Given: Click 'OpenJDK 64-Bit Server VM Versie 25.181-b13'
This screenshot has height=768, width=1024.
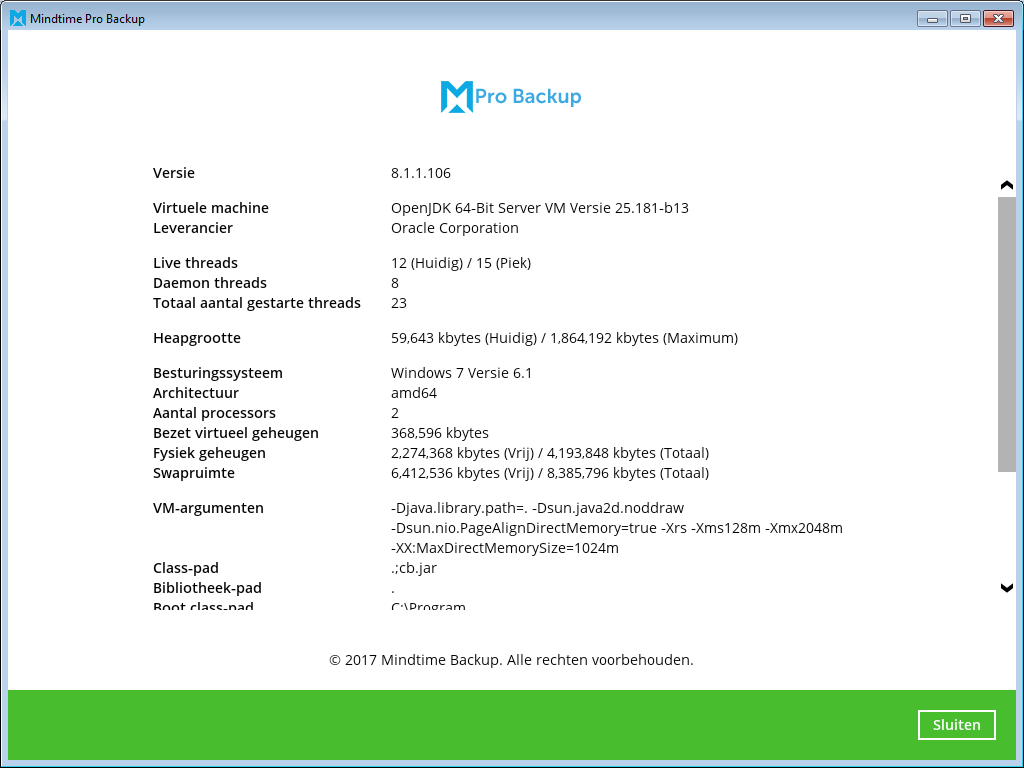Looking at the screenshot, I should pyautogui.click(x=539, y=208).
